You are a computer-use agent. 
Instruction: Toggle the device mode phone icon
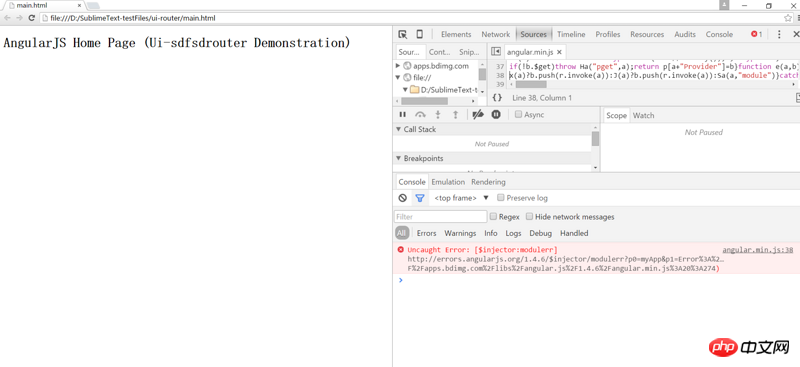(419, 34)
